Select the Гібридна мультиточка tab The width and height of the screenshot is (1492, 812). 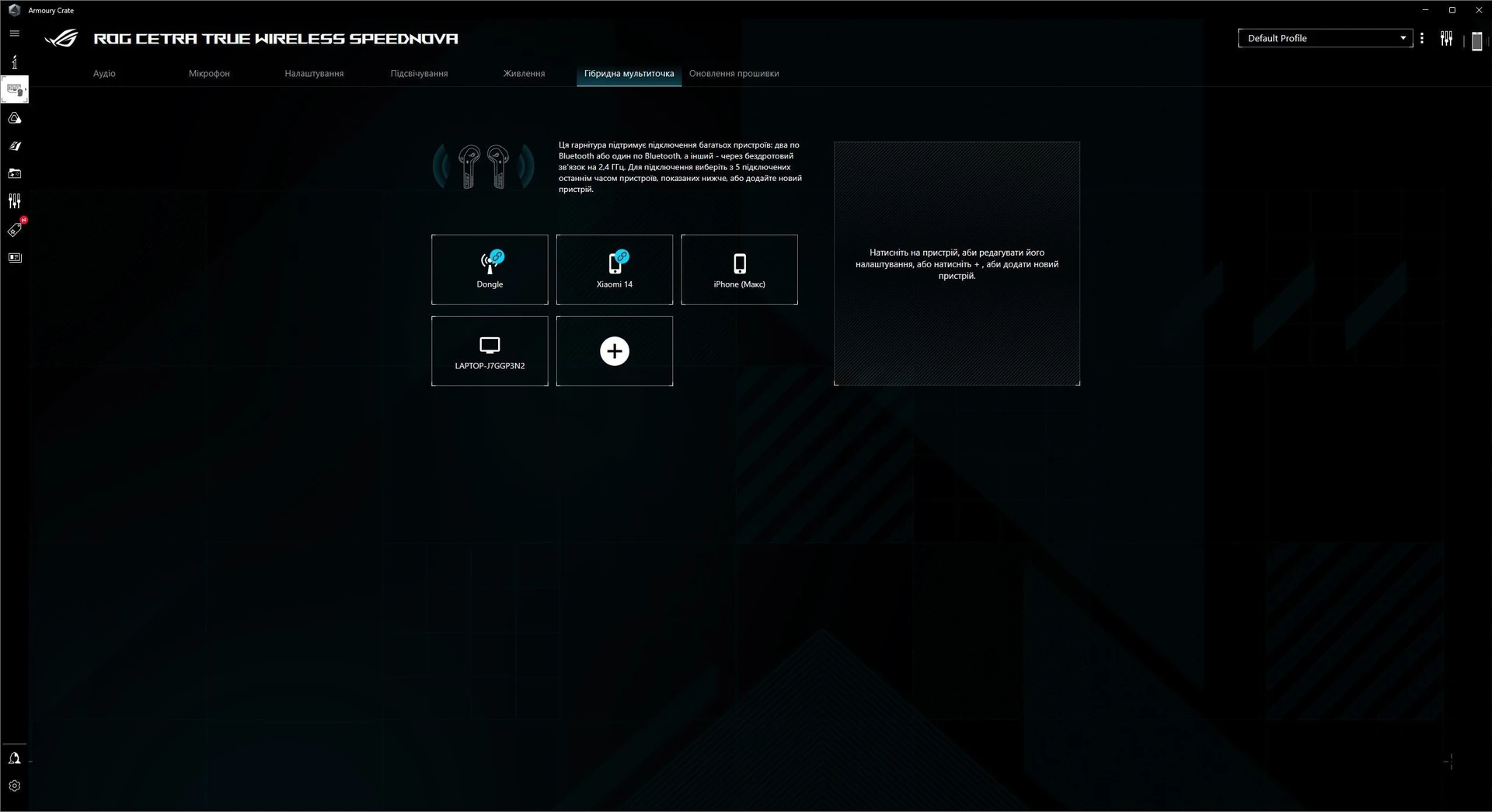tap(629, 74)
